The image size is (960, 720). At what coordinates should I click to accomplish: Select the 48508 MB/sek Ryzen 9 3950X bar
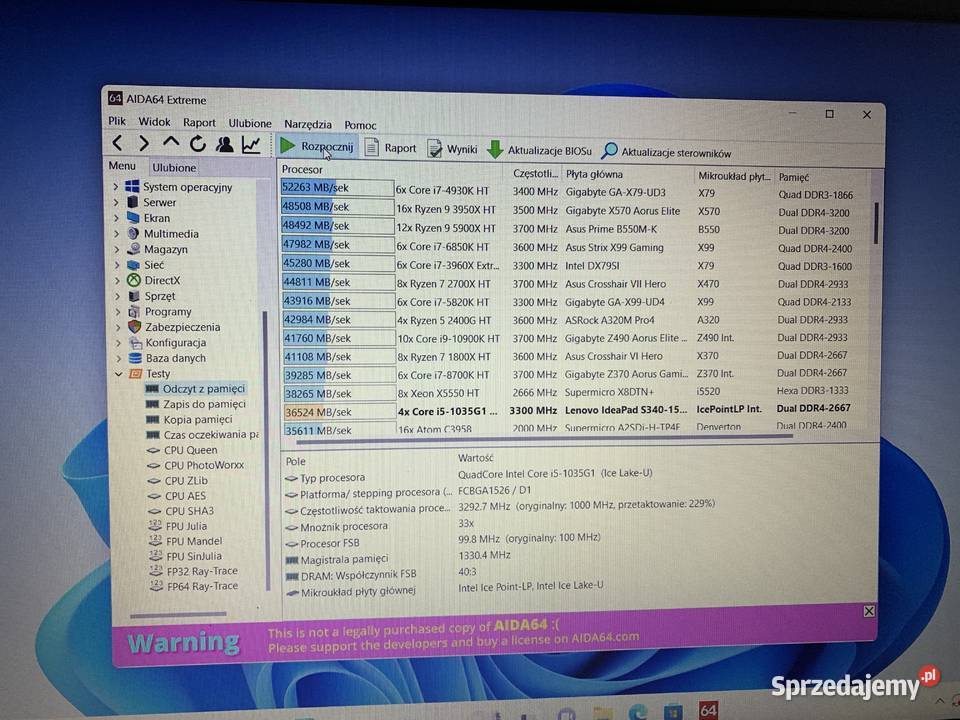[337, 207]
